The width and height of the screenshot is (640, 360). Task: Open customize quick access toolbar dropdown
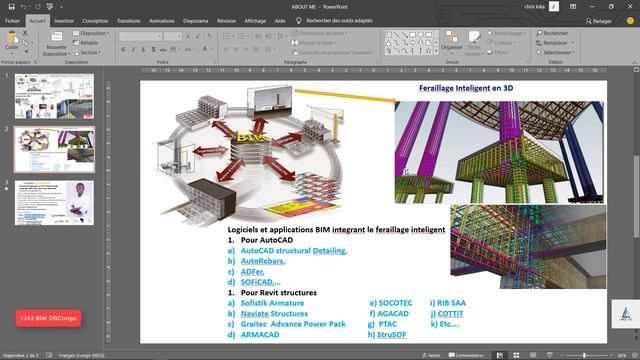point(62,7)
